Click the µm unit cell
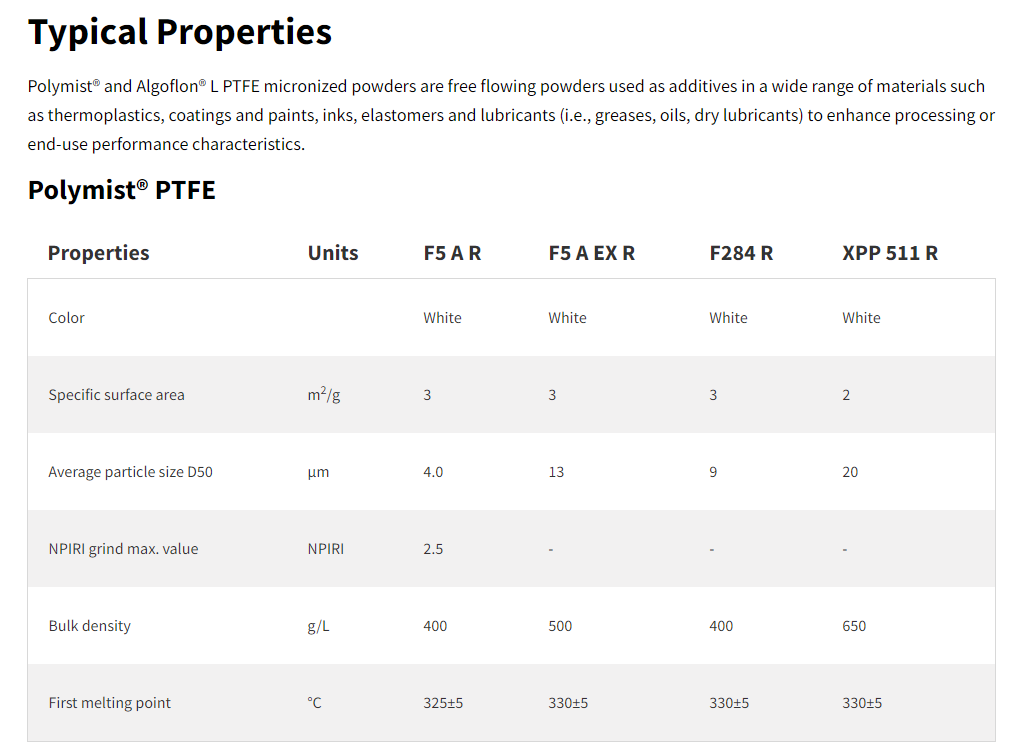 [x=319, y=472]
